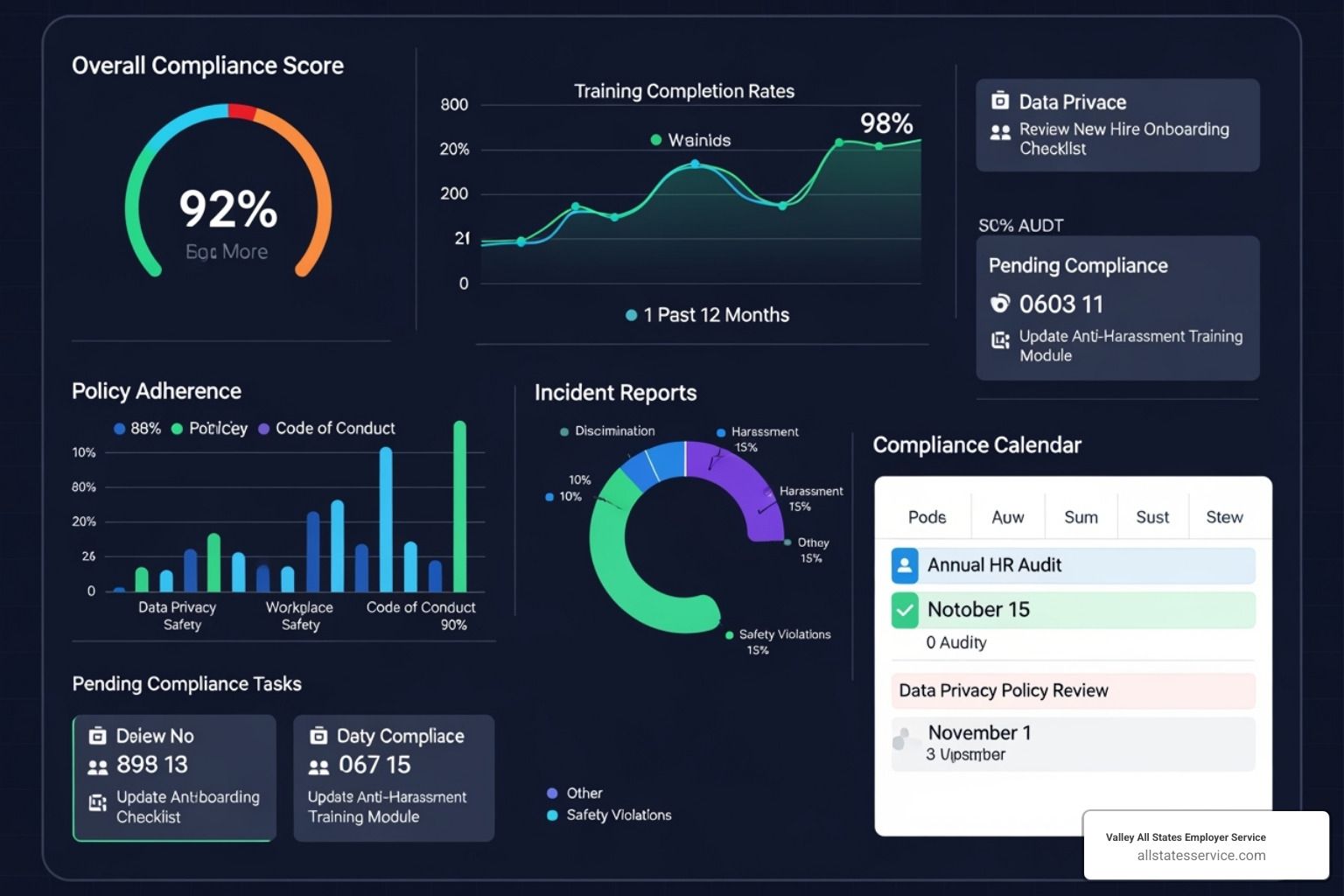Click the clock icon next to 0603 11

(1000, 304)
